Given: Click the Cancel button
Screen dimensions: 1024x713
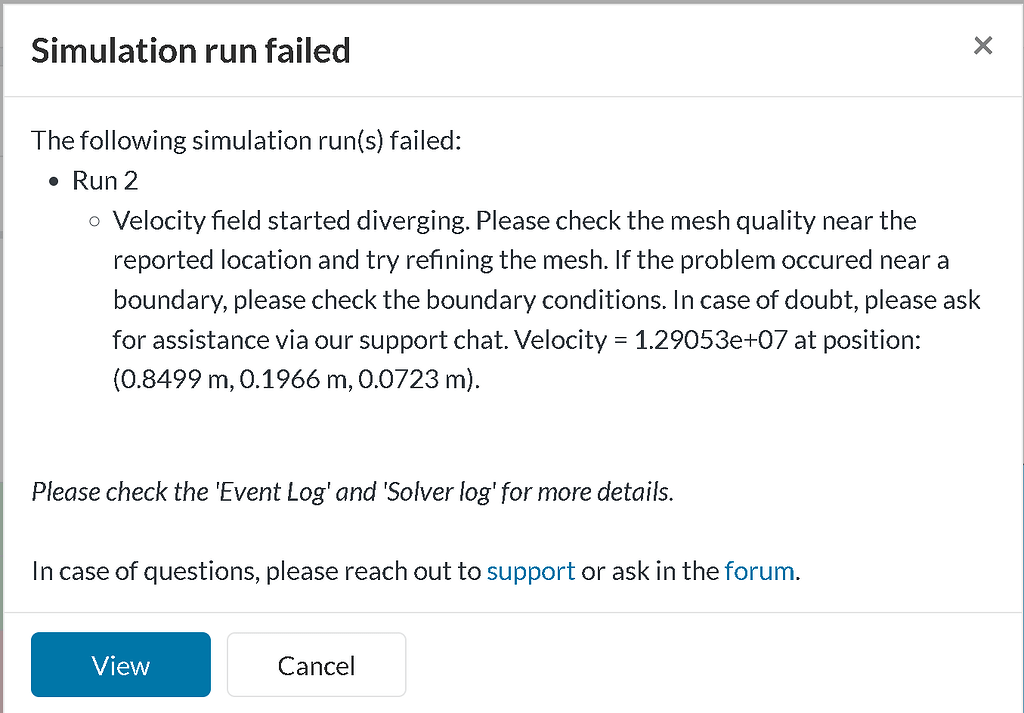Looking at the screenshot, I should tap(316, 664).
